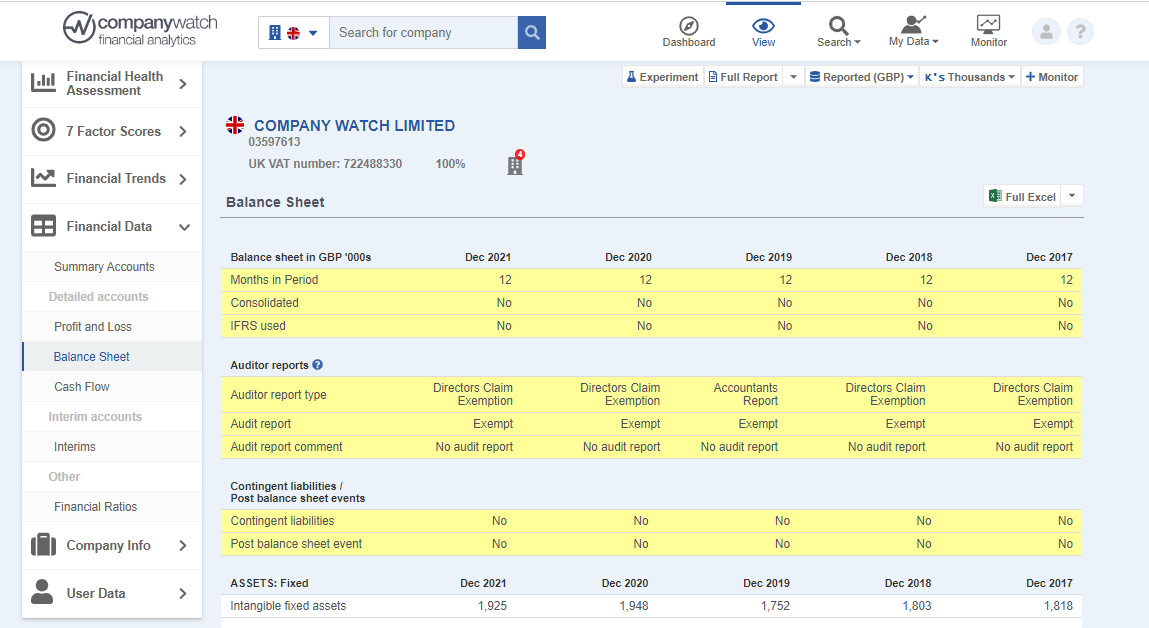Click the Experiment button
Image resolution: width=1149 pixels, height=628 pixels.
[662, 77]
